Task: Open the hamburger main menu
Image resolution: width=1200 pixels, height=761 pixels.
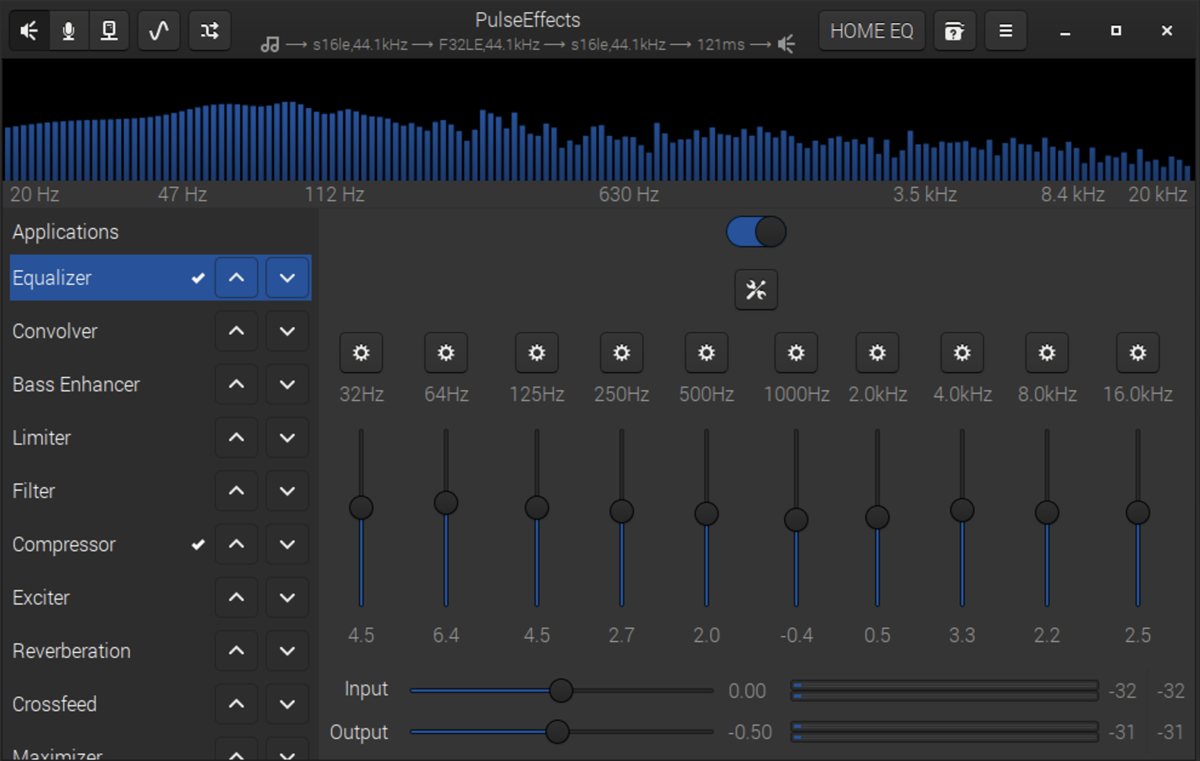Action: (1005, 31)
